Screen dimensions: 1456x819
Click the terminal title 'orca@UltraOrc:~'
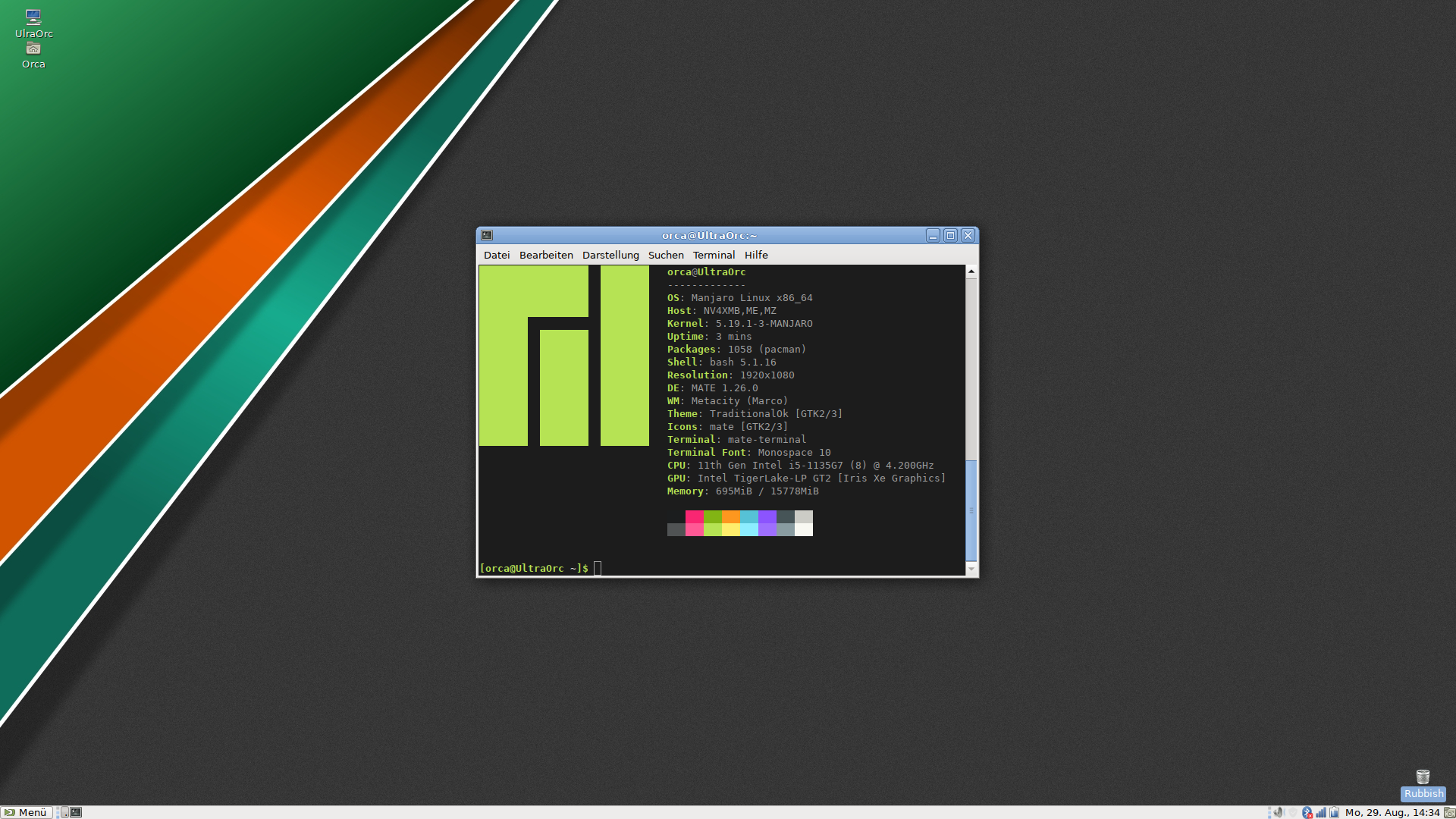pos(709,235)
